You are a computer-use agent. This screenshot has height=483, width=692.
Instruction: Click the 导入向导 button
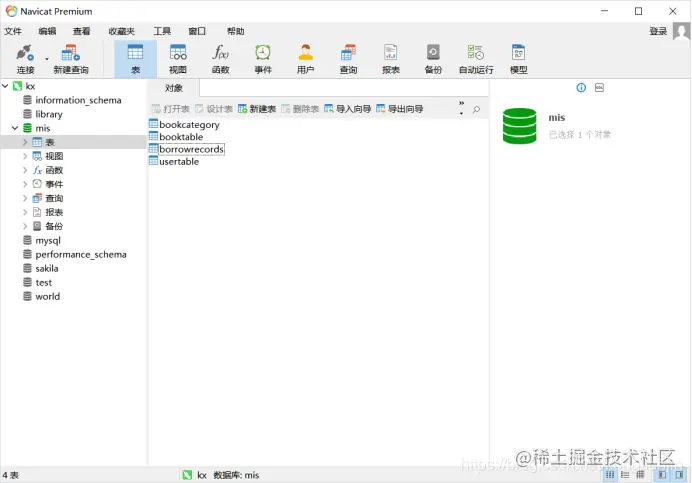pyautogui.click(x=347, y=109)
